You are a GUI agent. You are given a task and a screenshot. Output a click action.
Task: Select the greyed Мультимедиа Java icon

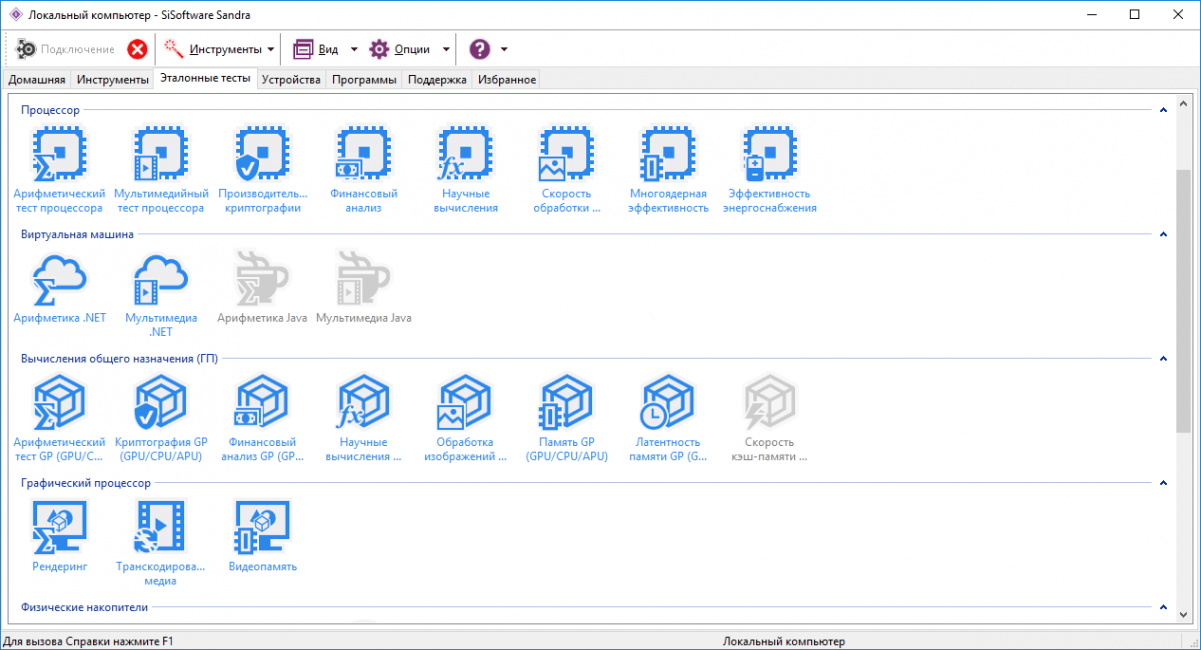coord(362,287)
